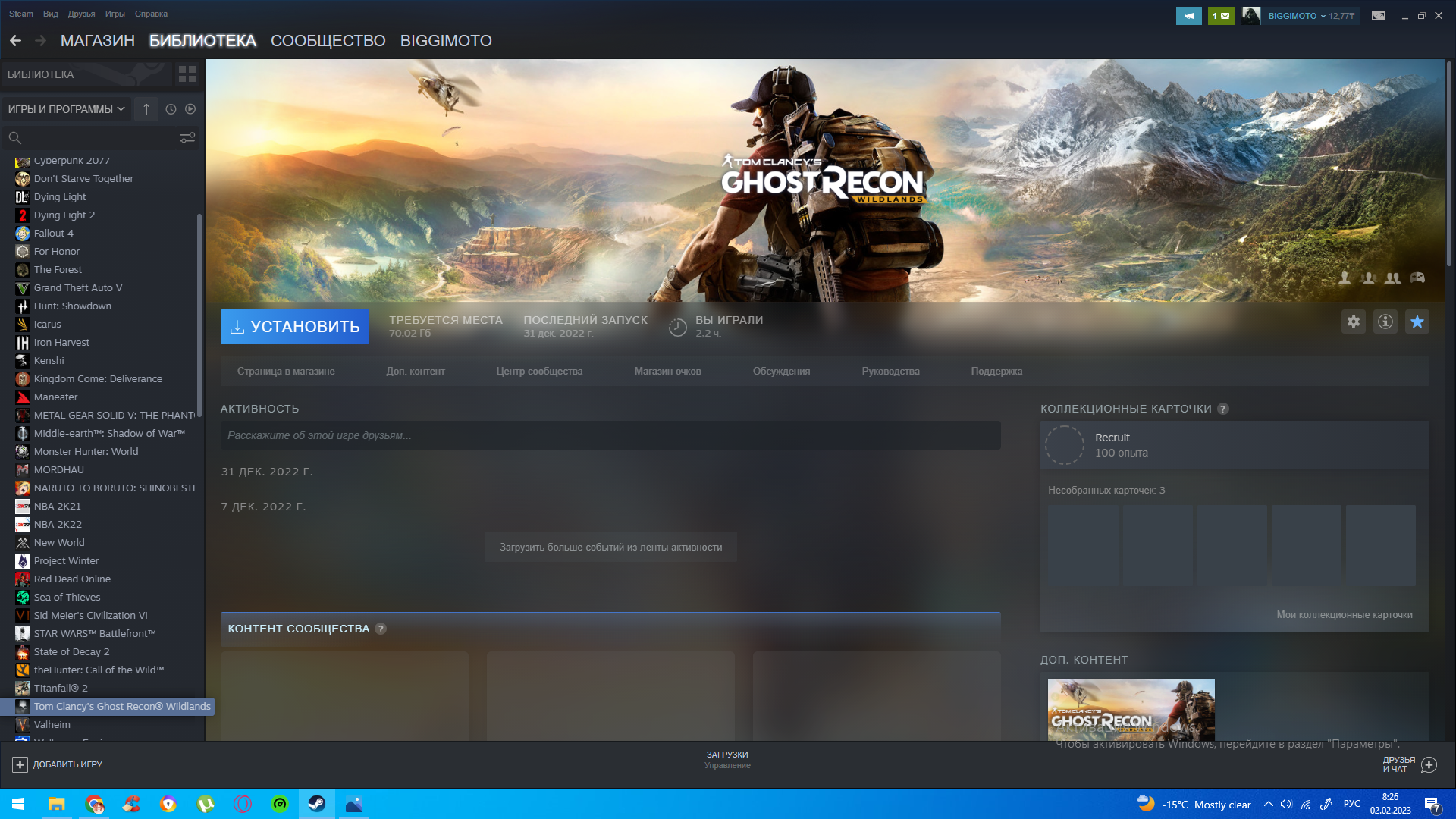Toggle favorite with the star icon
This screenshot has width=1456, height=819.
click(x=1417, y=322)
